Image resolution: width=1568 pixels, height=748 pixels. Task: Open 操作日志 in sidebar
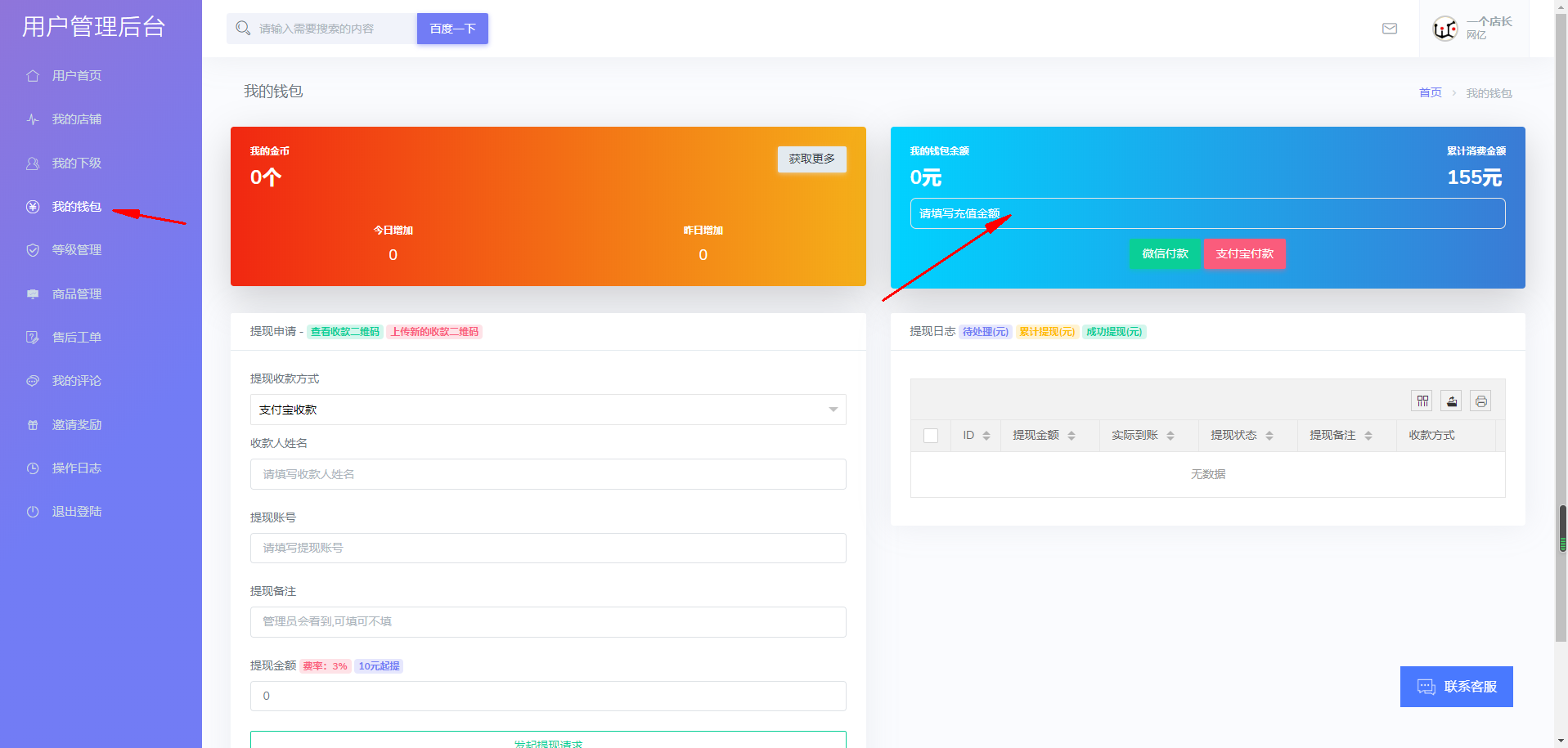(76, 468)
